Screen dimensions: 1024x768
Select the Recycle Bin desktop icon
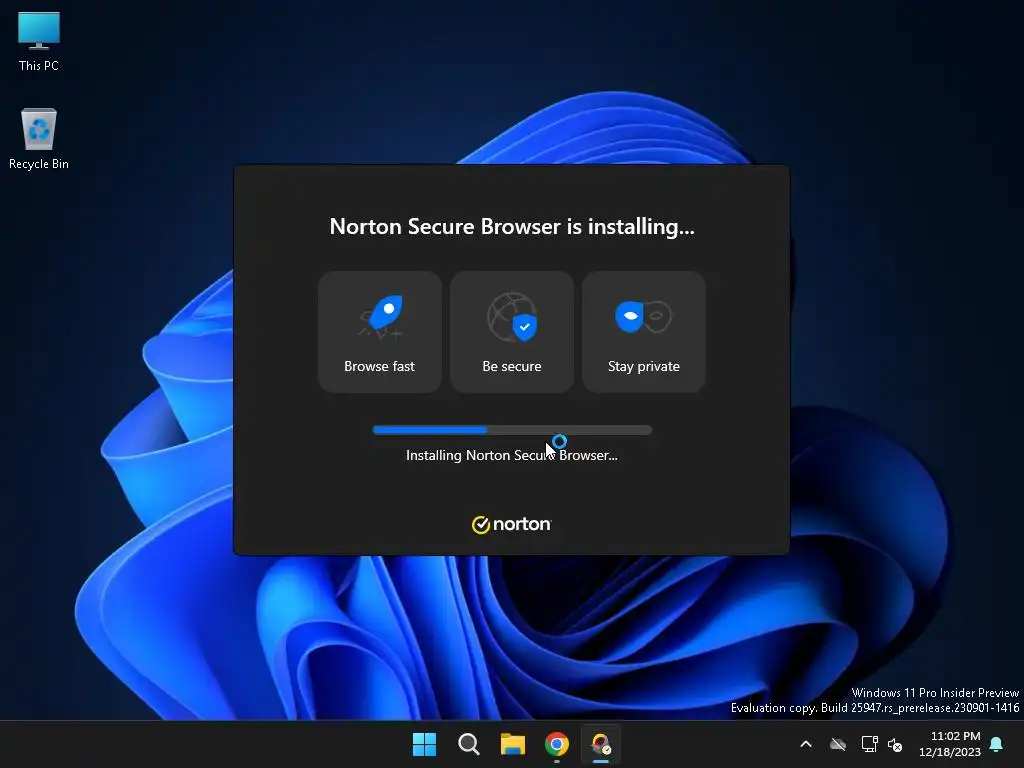(39, 138)
